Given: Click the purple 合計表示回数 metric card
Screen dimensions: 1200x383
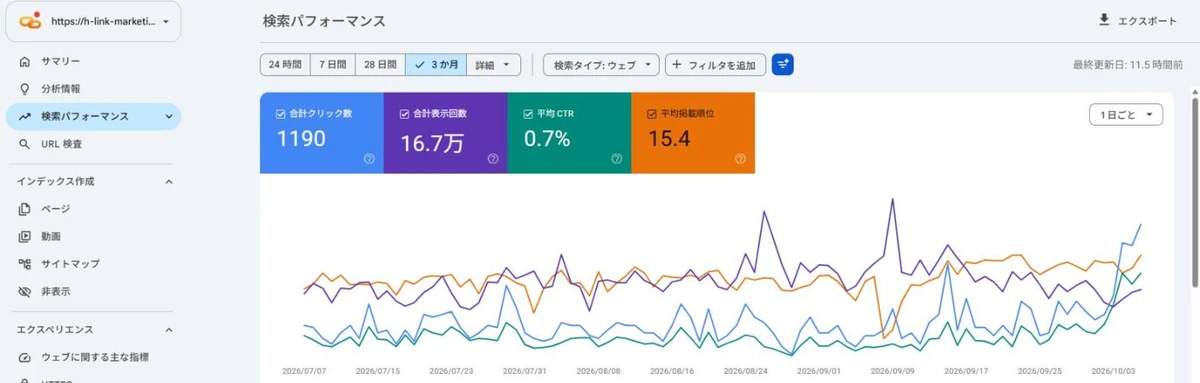Looking at the screenshot, I should point(445,133).
